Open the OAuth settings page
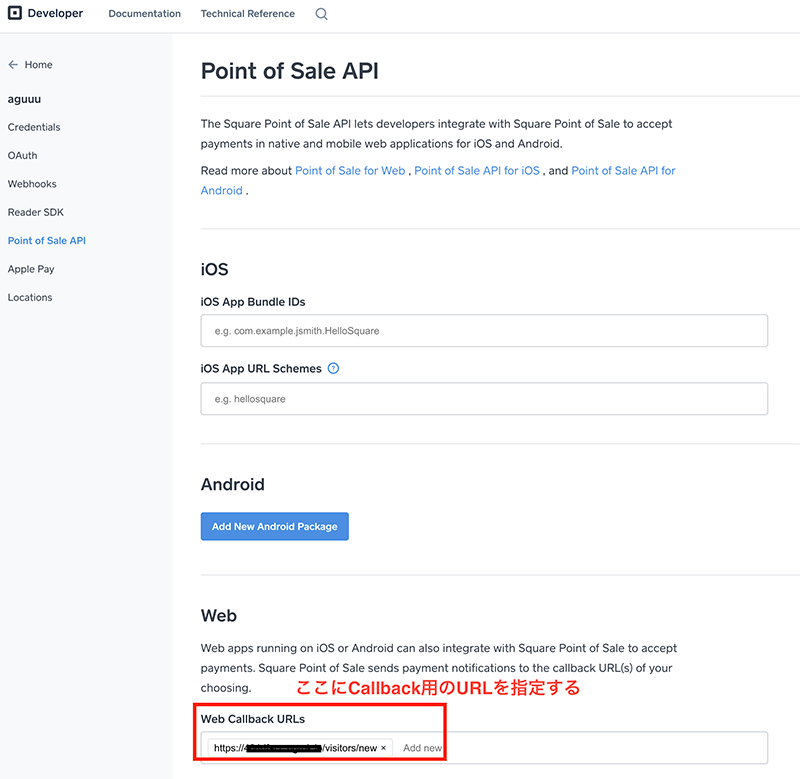Image resolution: width=800 pixels, height=779 pixels. [22, 156]
